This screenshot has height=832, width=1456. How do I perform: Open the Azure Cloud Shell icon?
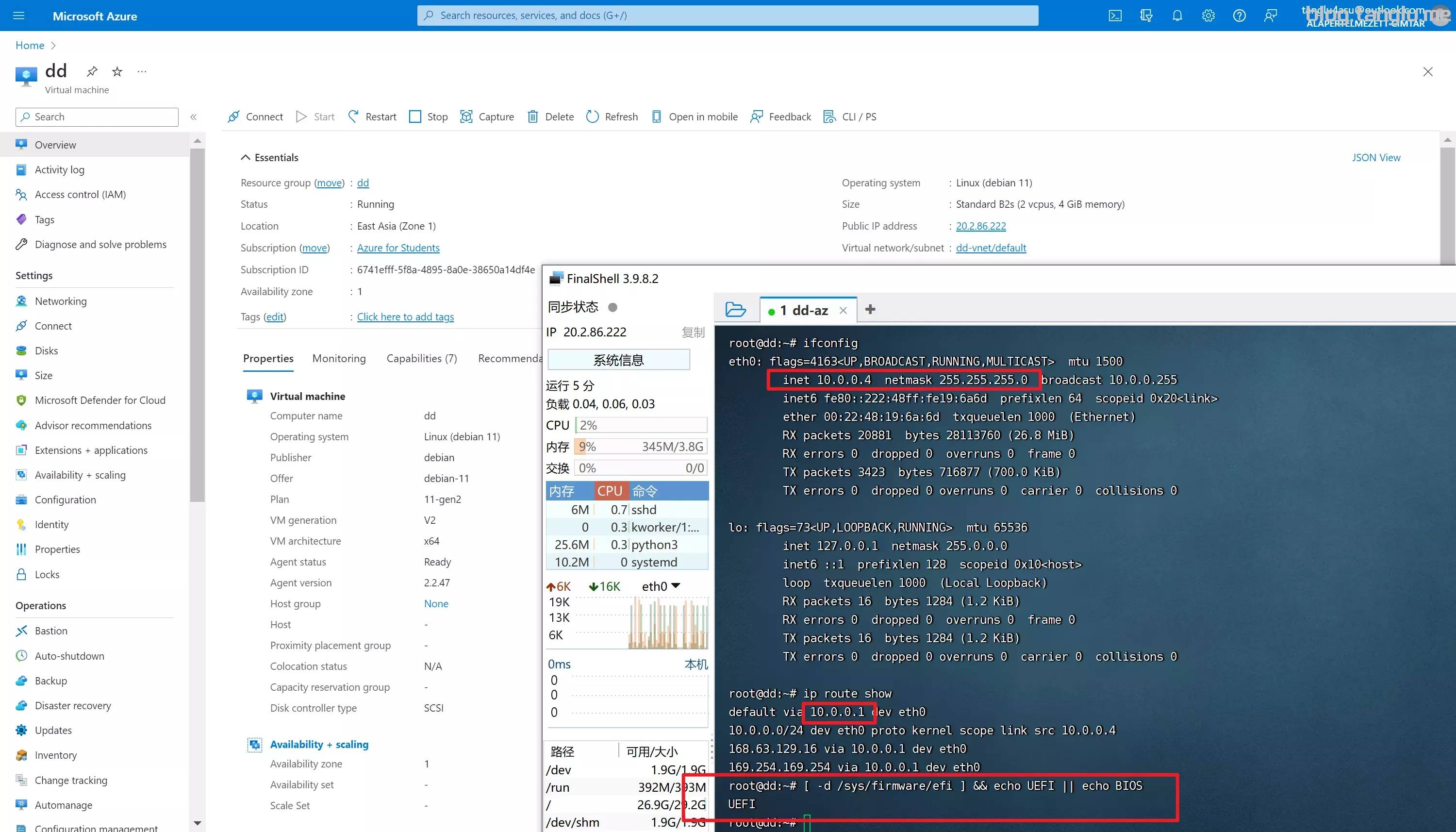point(1115,16)
